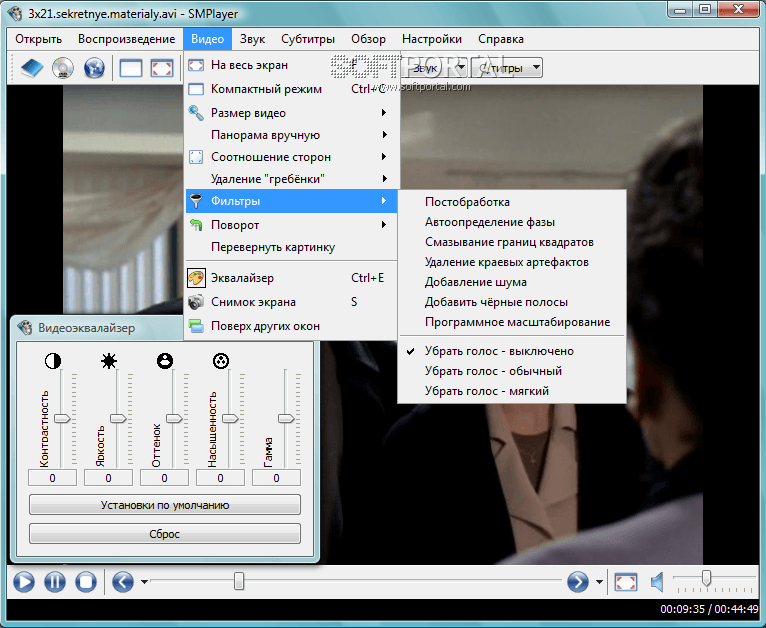
Task: Open the Субтитры menu
Action: [308, 39]
